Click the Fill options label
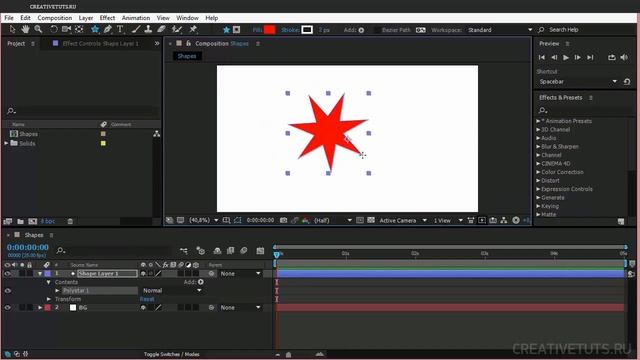640x360 pixels. tap(257, 30)
